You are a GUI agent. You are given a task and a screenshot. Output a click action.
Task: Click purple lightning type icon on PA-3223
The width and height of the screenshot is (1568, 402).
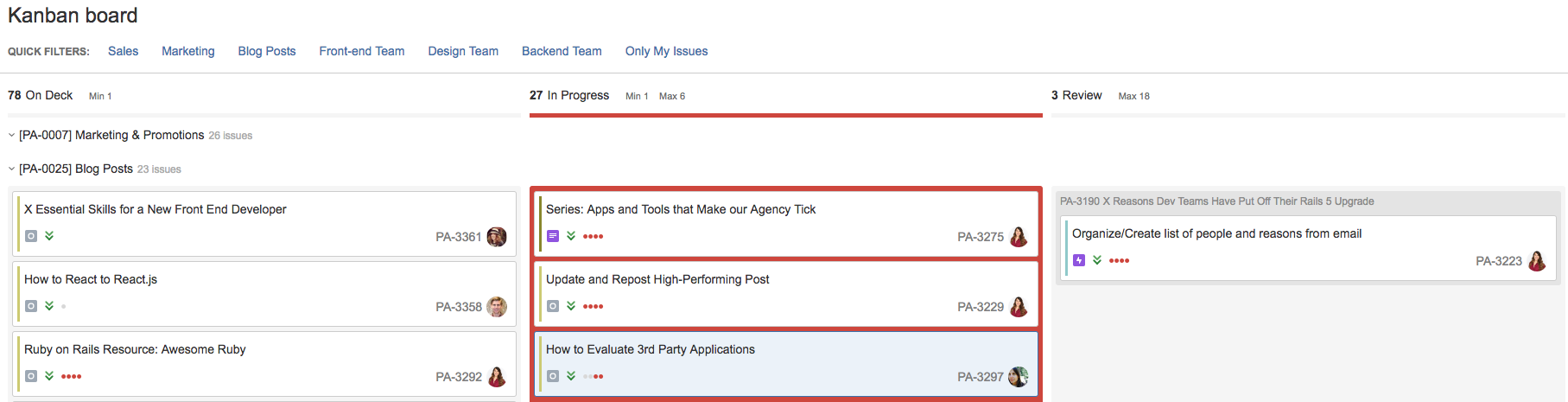(1079, 260)
